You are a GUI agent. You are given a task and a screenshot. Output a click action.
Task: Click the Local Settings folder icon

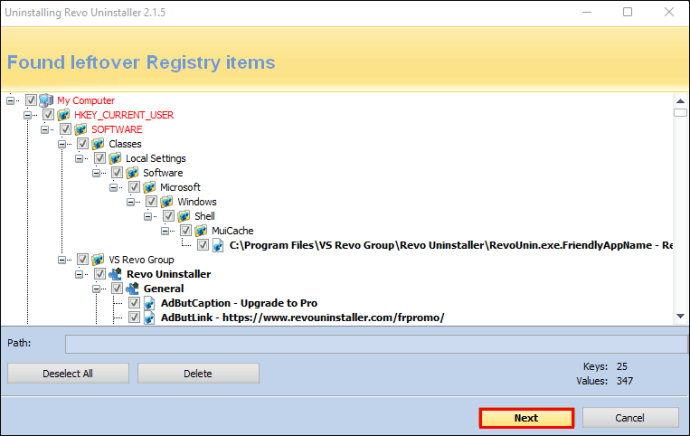tap(115, 158)
